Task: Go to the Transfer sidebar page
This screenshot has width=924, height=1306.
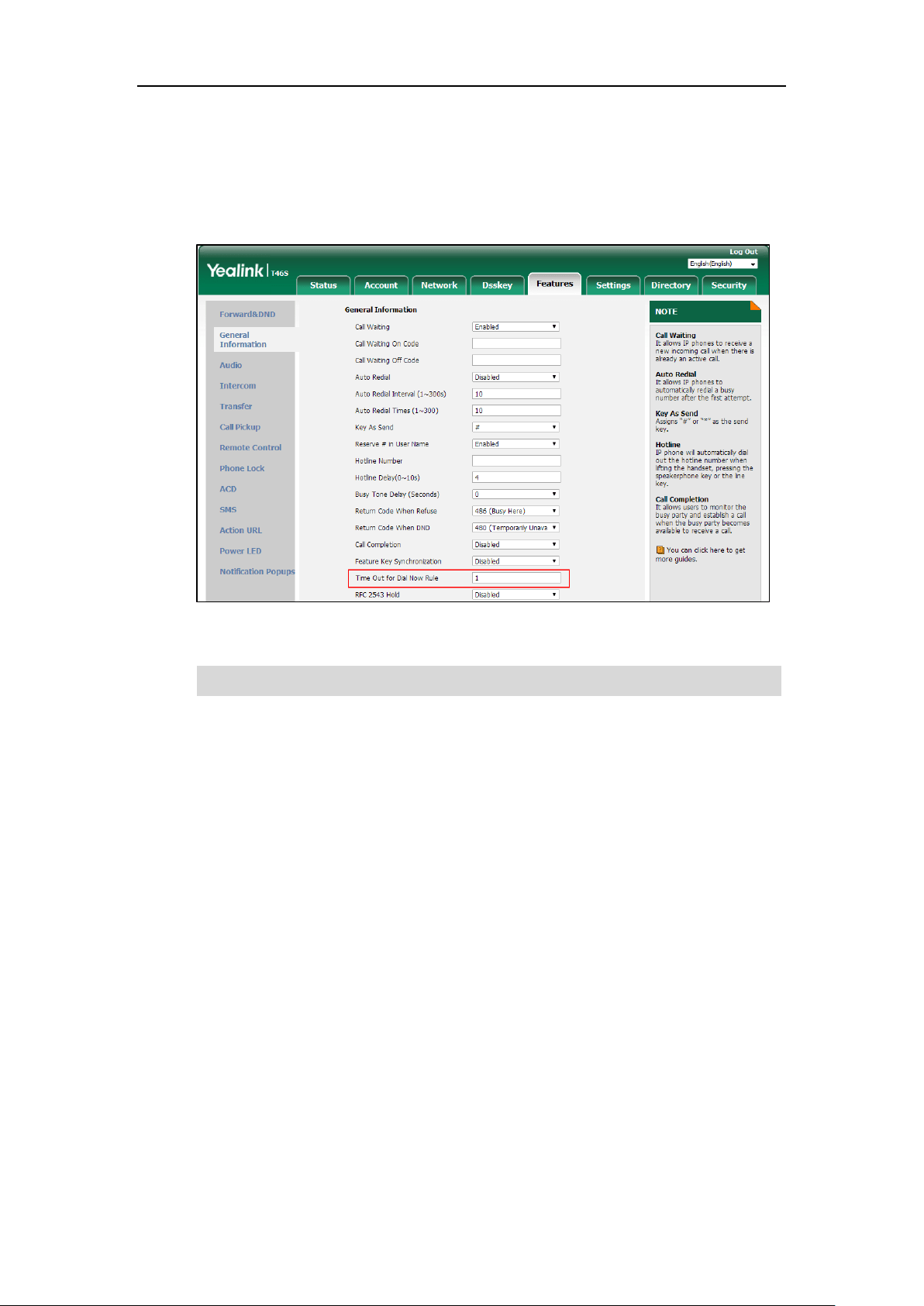Action: coord(236,406)
